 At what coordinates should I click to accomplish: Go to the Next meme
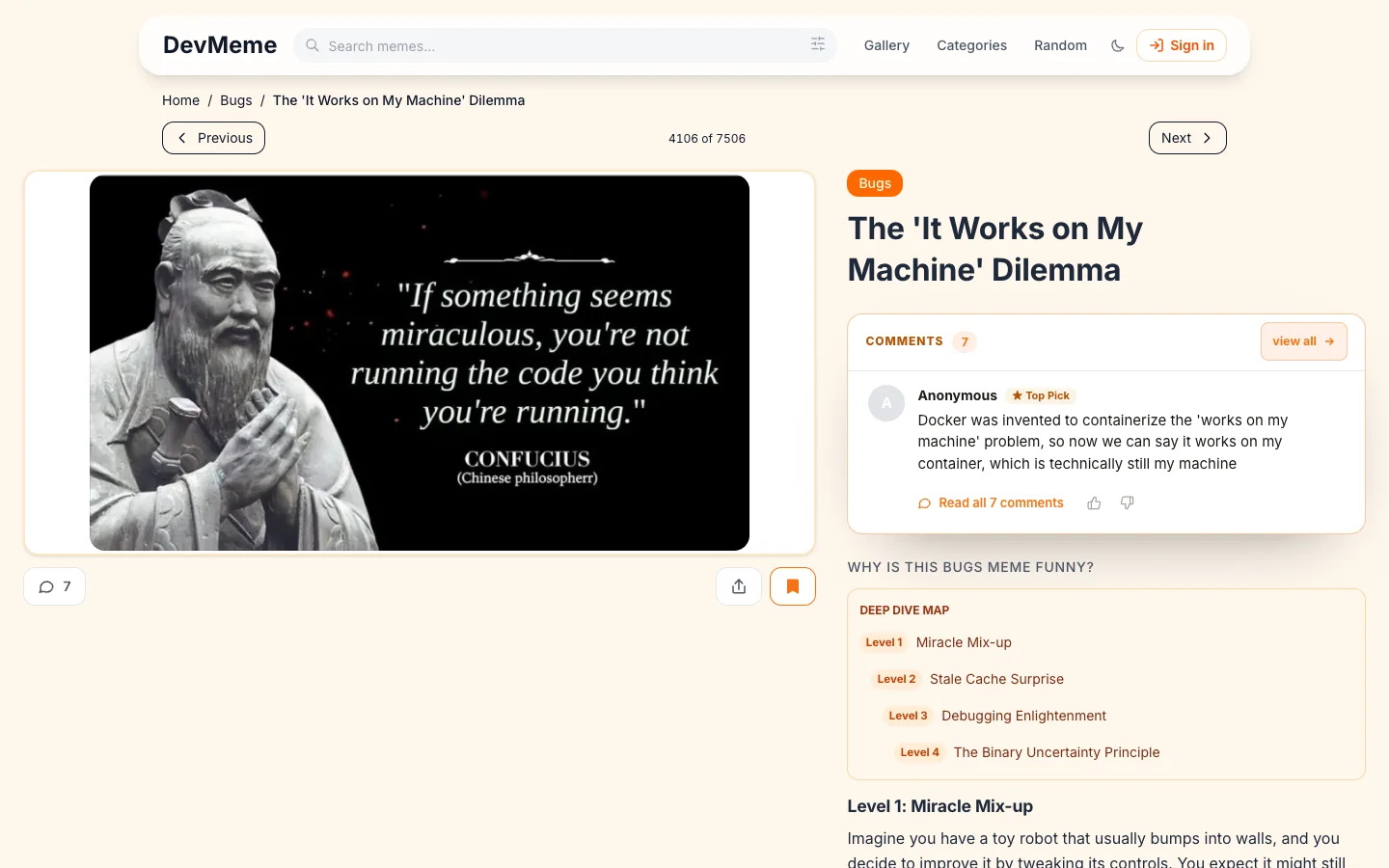point(1187,138)
